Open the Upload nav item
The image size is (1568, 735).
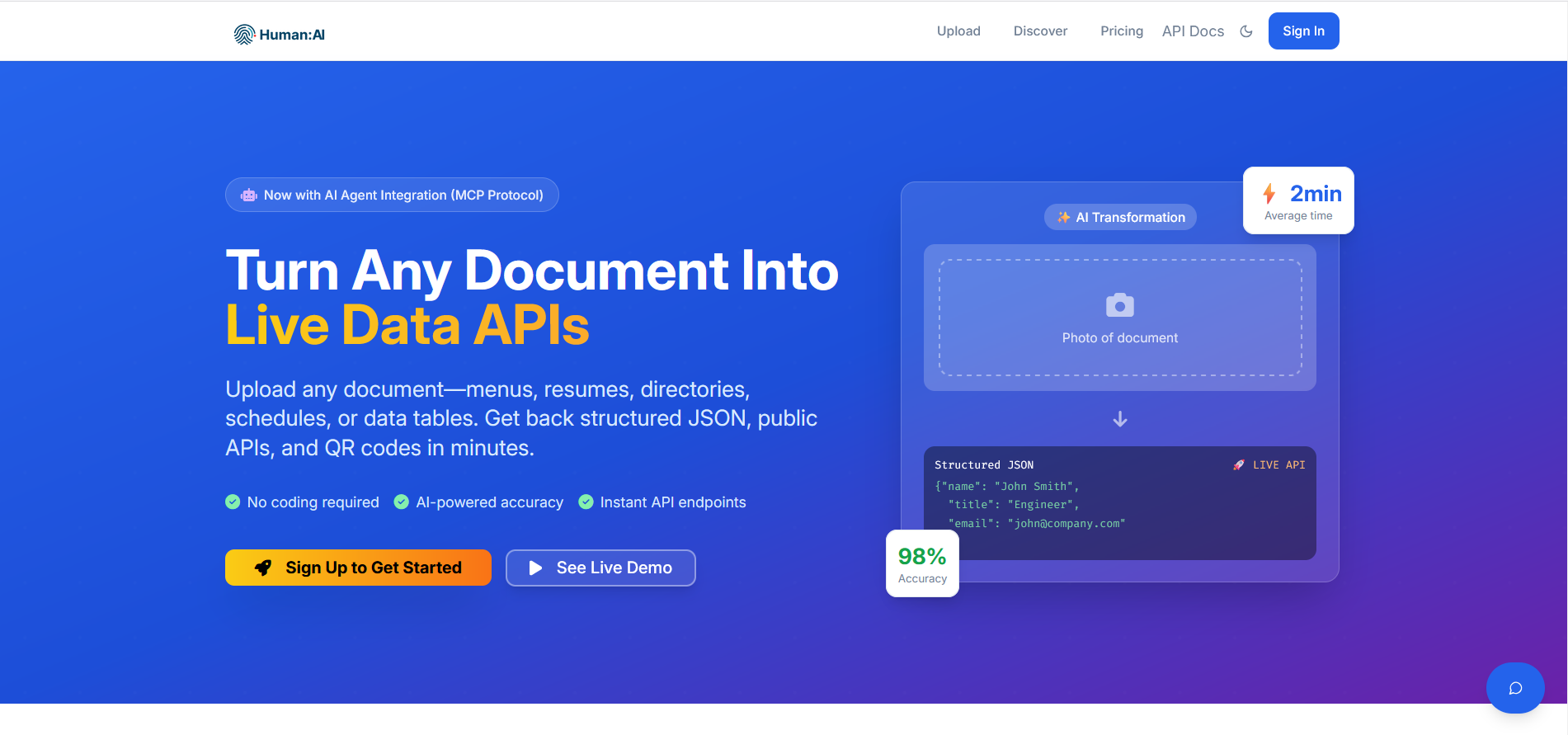click(958, 31)
